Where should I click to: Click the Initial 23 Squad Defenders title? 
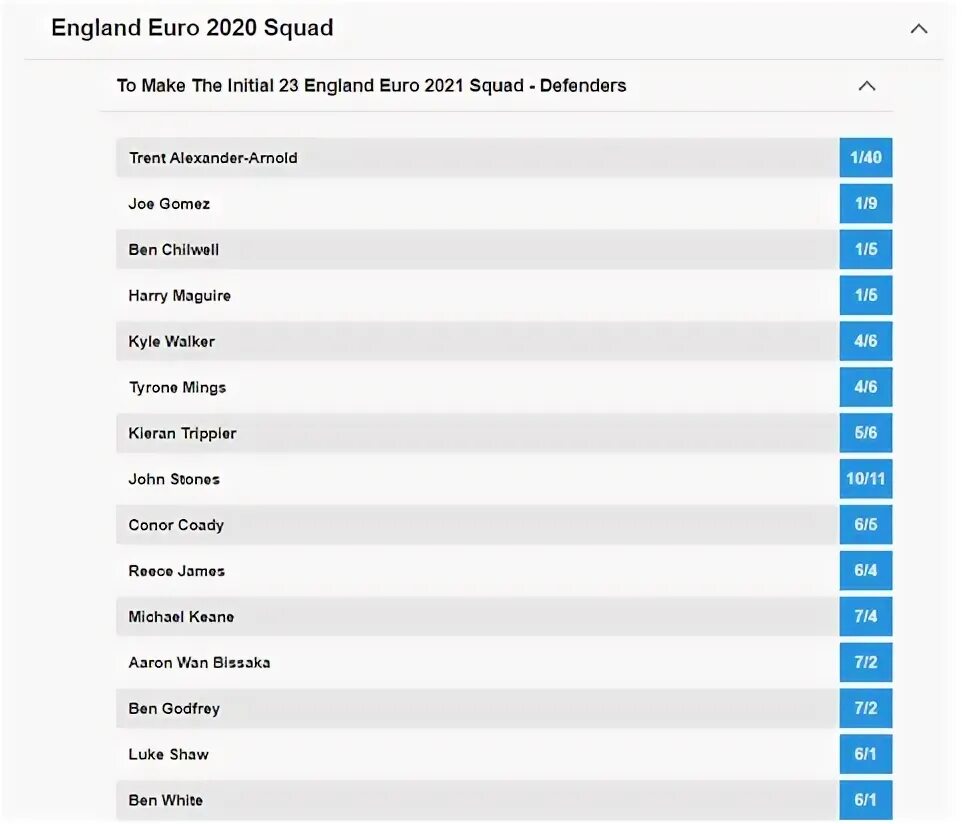371,86
